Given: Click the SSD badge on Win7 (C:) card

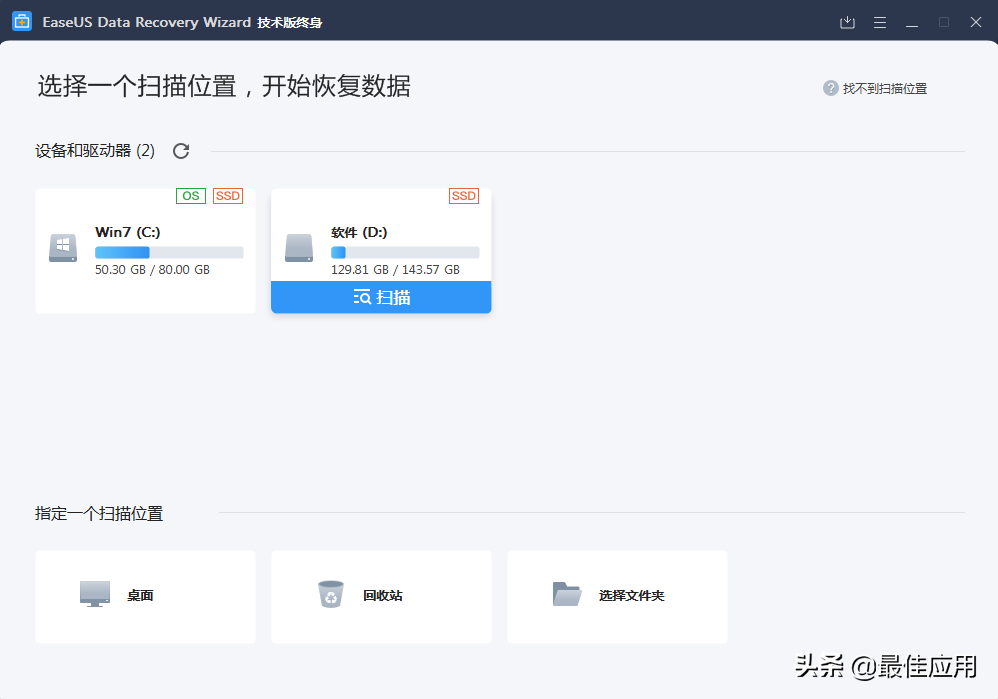Looking at the screenshot, I should 228,196.
